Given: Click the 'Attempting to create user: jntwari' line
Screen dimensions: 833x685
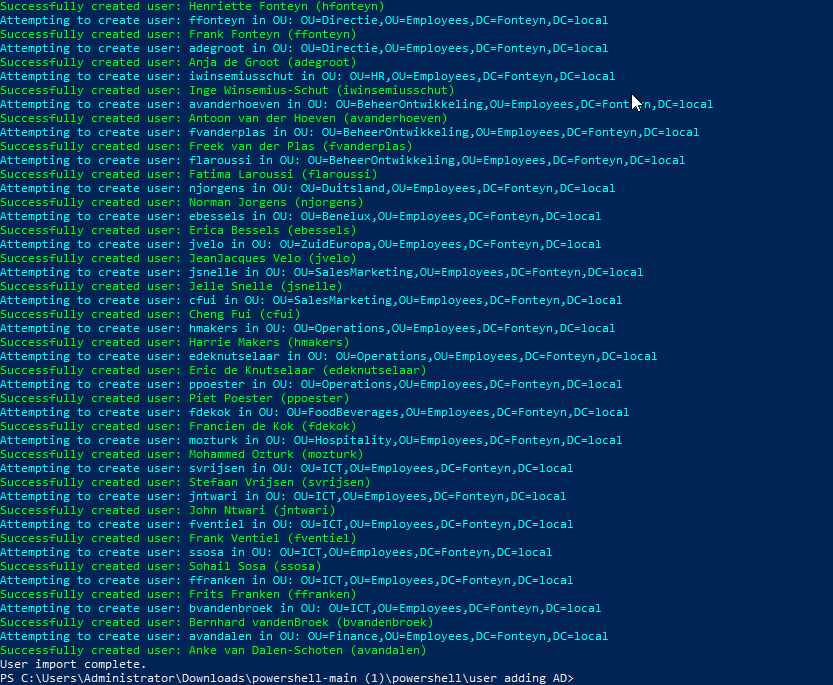Looking at the screenshot, I should coord(283,496).
